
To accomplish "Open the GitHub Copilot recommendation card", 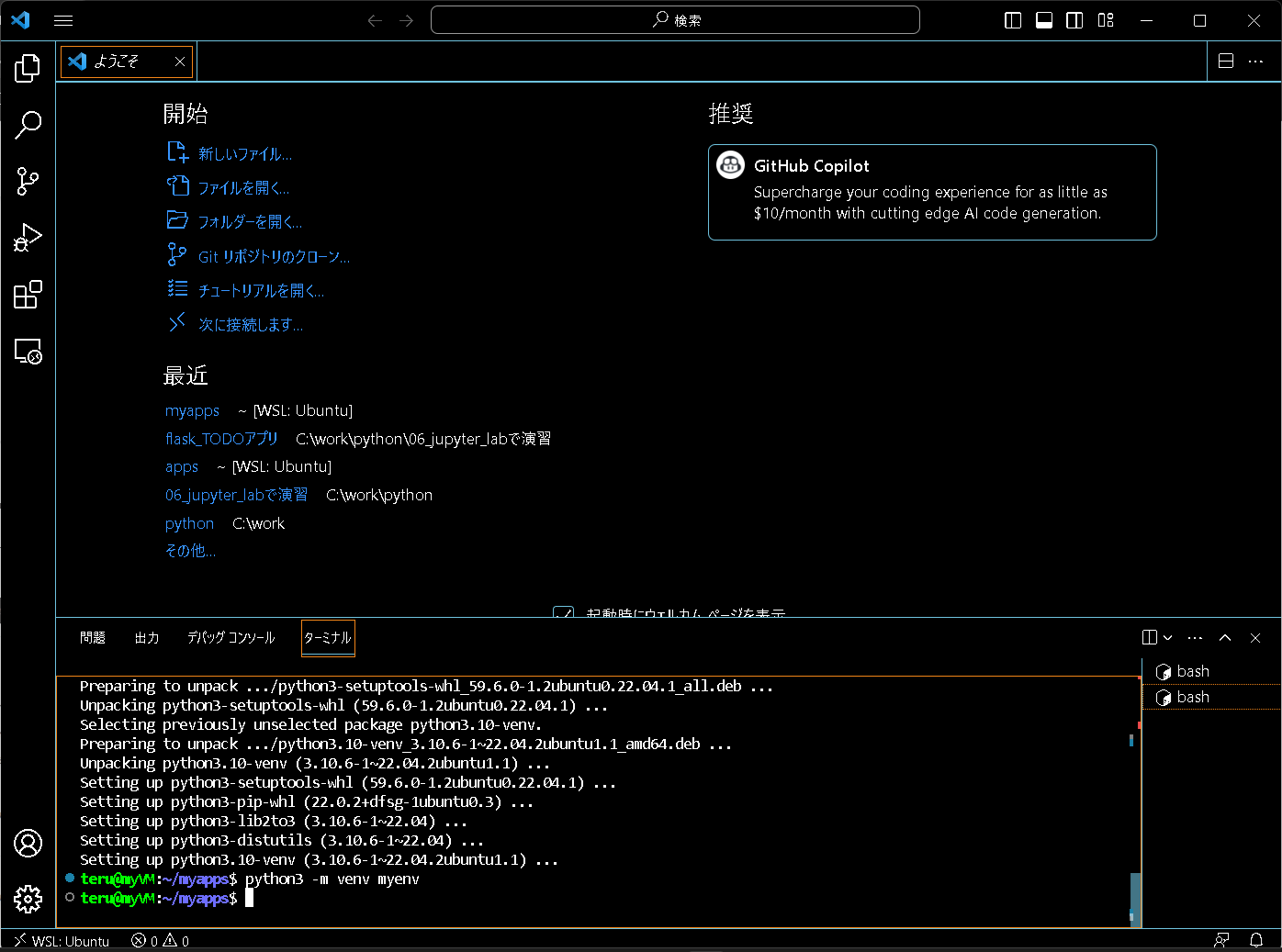I will click(x=932, y=192).
